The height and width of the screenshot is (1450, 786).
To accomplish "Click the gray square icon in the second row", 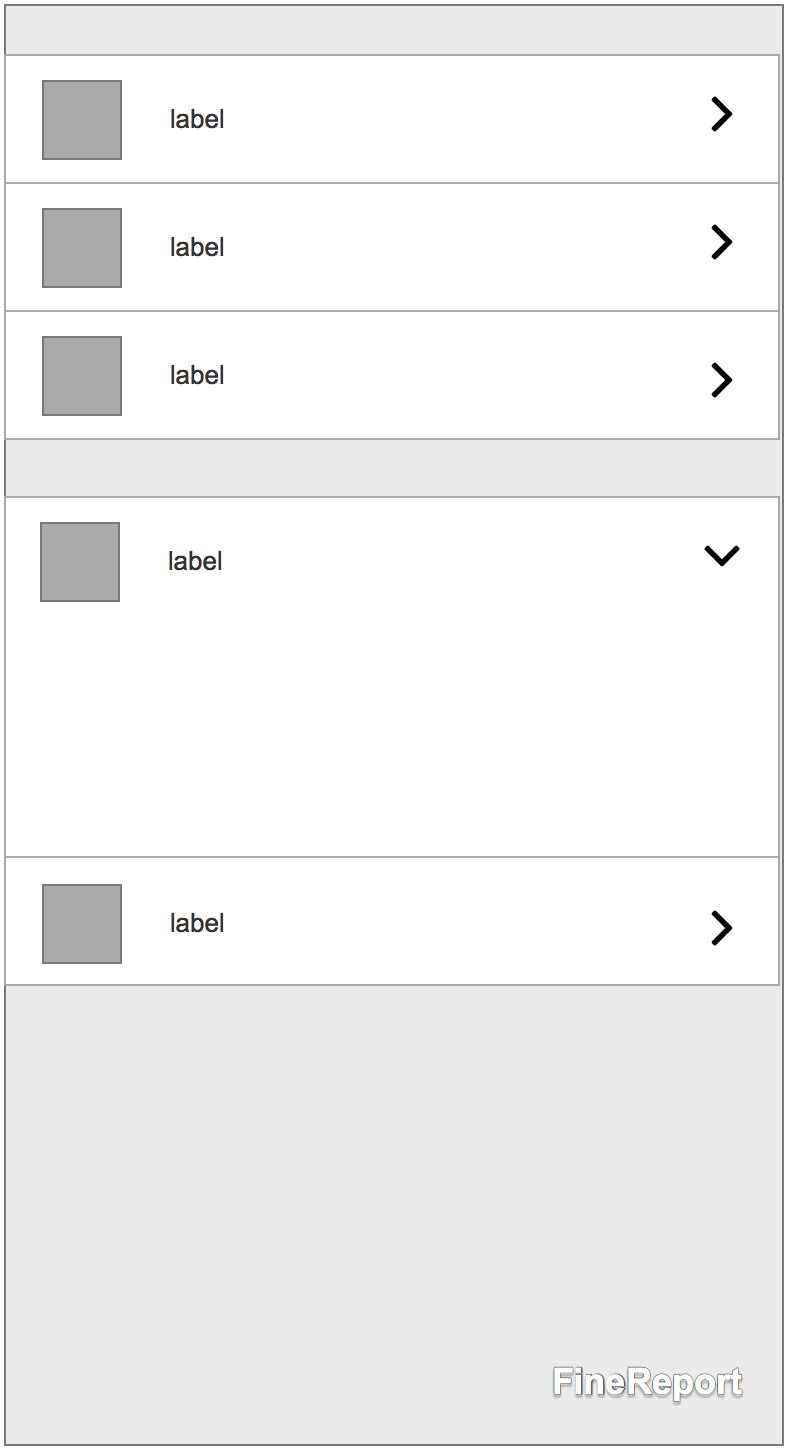I will (x=82, y=248).
